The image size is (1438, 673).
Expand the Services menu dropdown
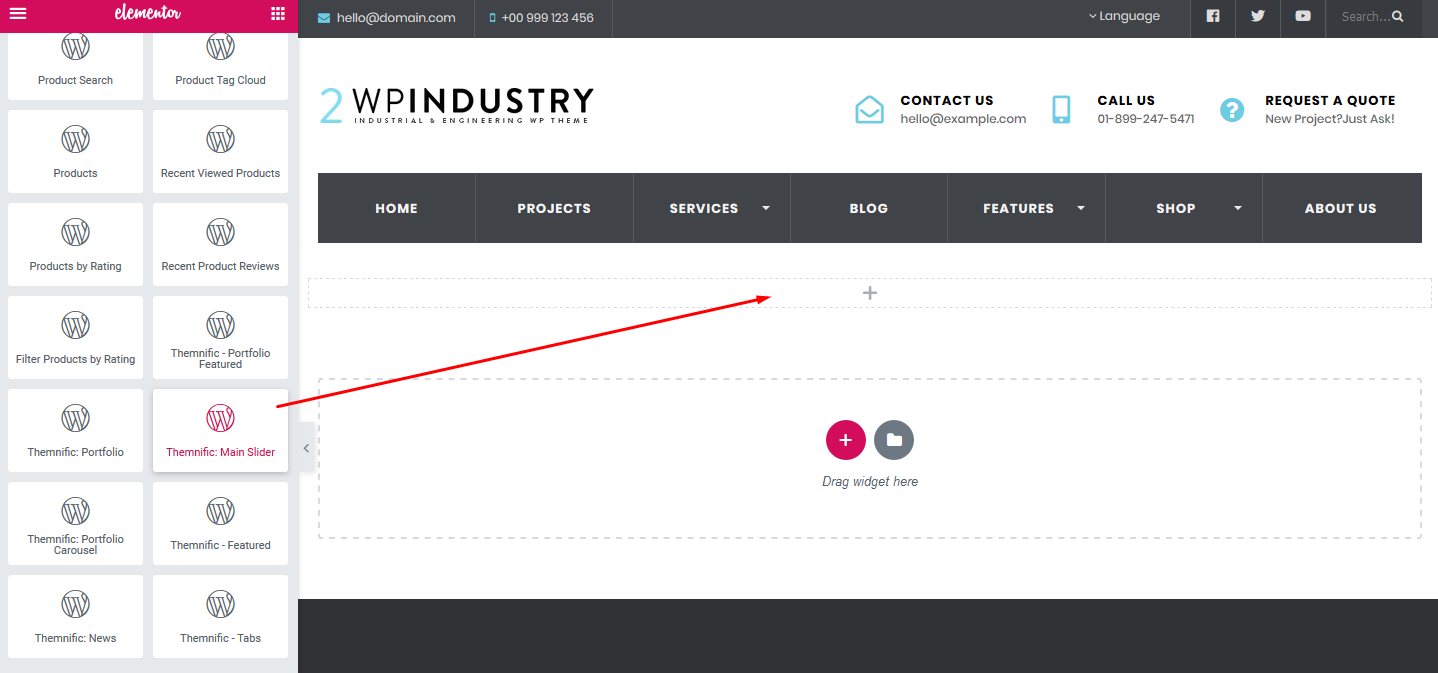[766, 208]
